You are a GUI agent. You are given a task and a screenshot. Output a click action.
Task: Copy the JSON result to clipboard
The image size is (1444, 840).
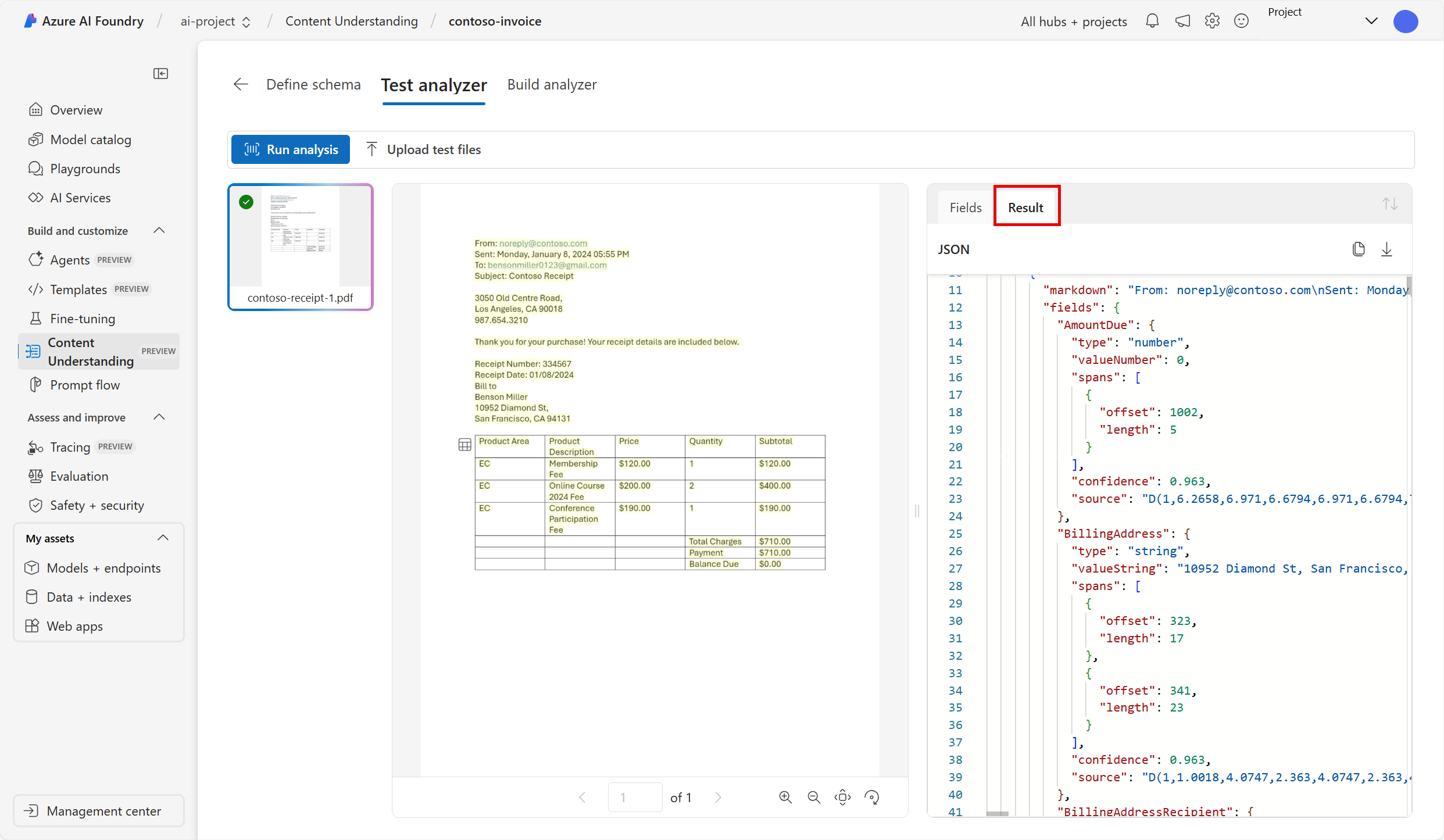[1359, 249]
